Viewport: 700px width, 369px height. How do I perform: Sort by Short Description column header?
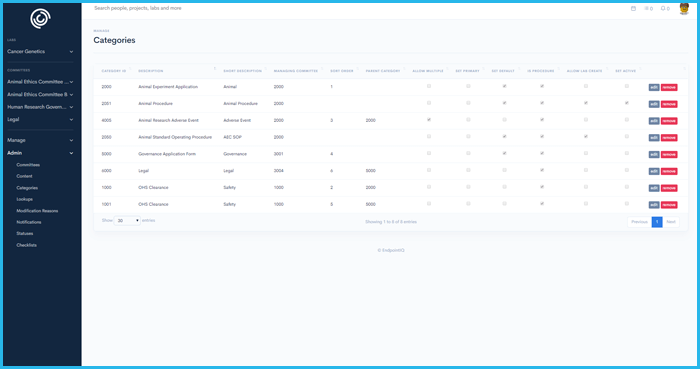tap(242, 71)
